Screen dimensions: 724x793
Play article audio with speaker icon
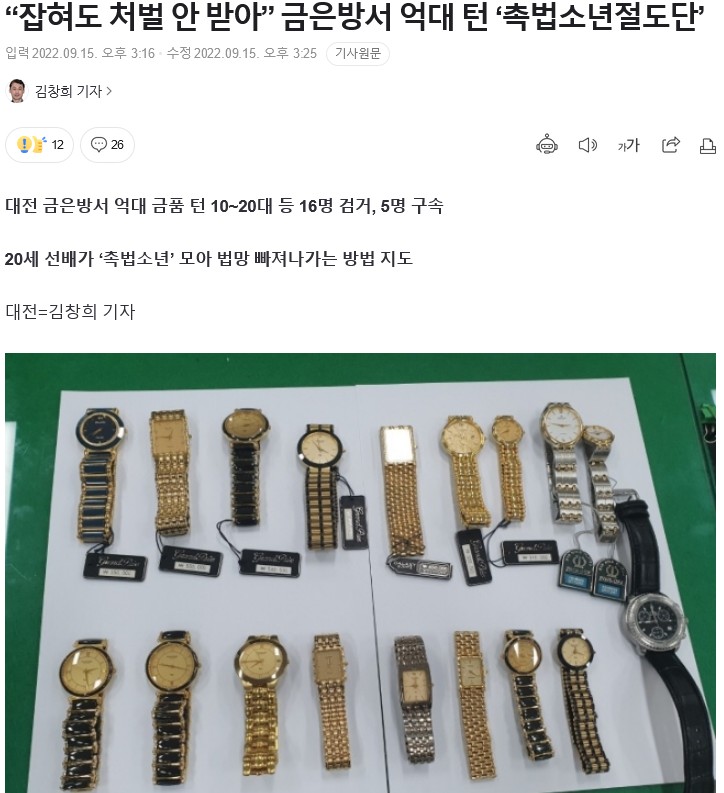[x=587, y=145]
